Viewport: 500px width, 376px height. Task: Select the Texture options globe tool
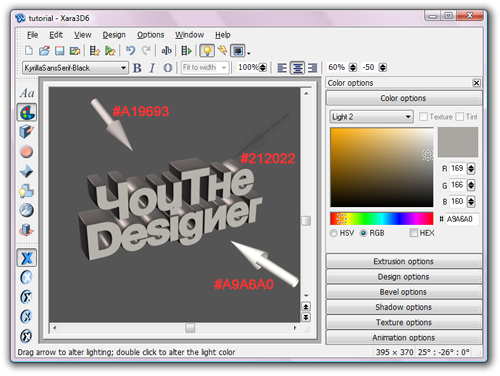(x=27, y=210)
